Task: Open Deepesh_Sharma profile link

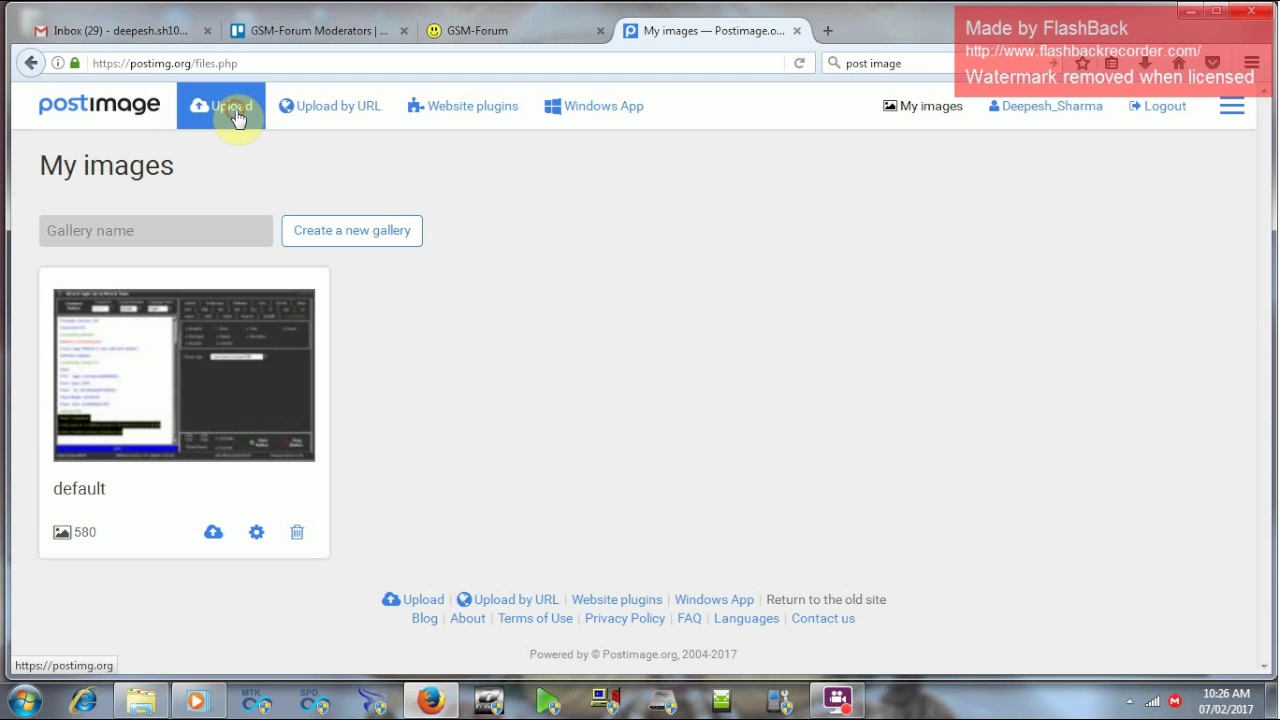Action: point(1046,106)
